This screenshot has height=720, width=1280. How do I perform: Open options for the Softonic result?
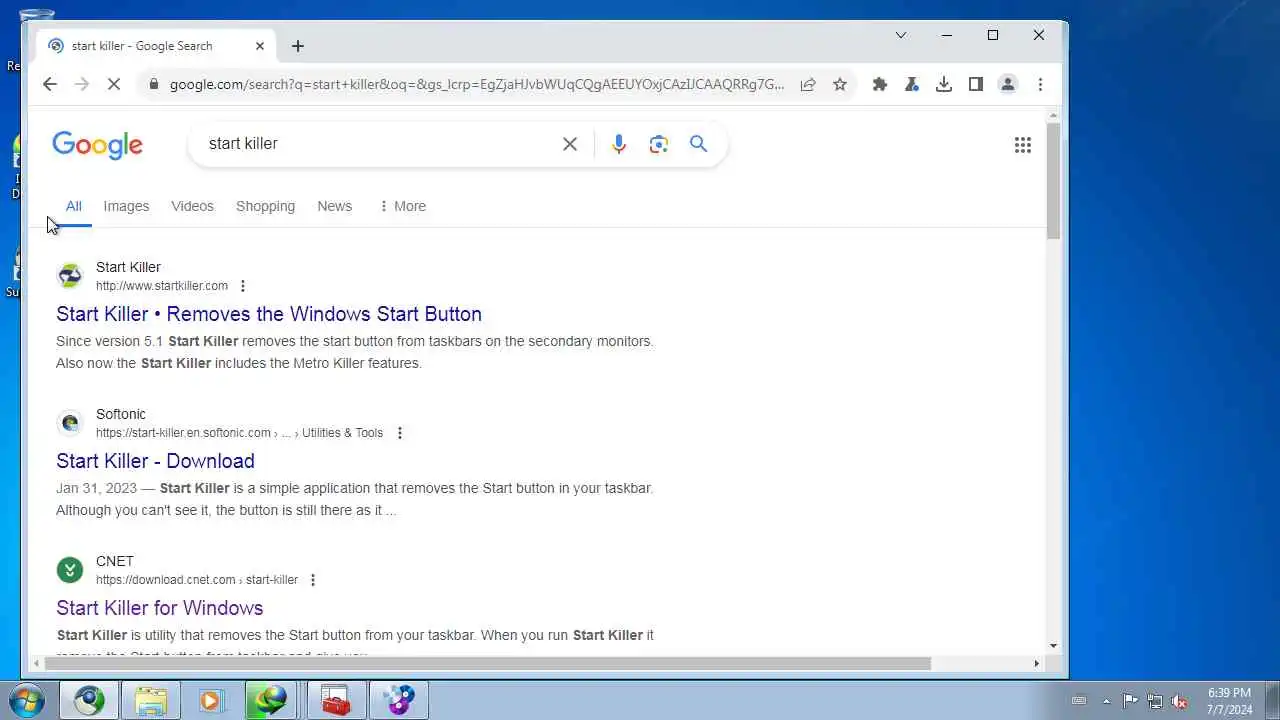[x=400, y=433]
